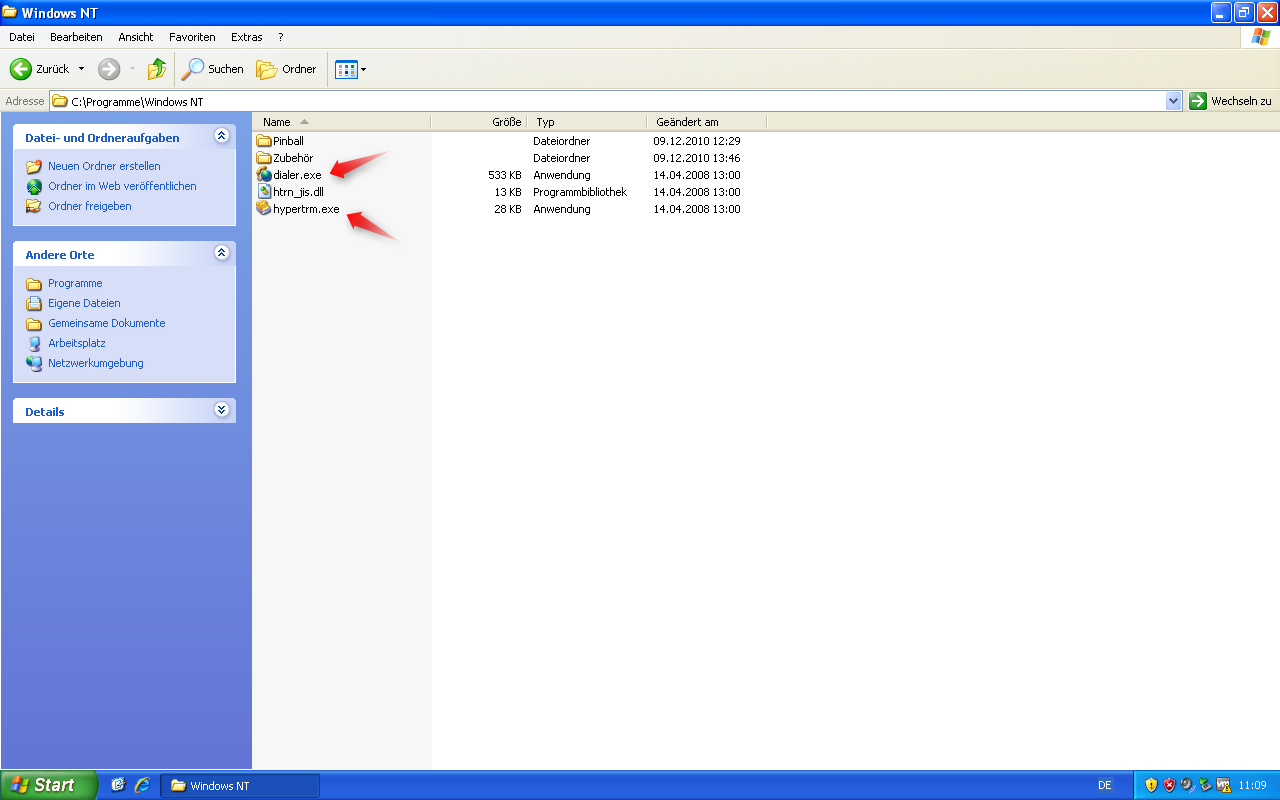
Task: Click the Neuen Ordner erstellen link
Action: (103, 166)
